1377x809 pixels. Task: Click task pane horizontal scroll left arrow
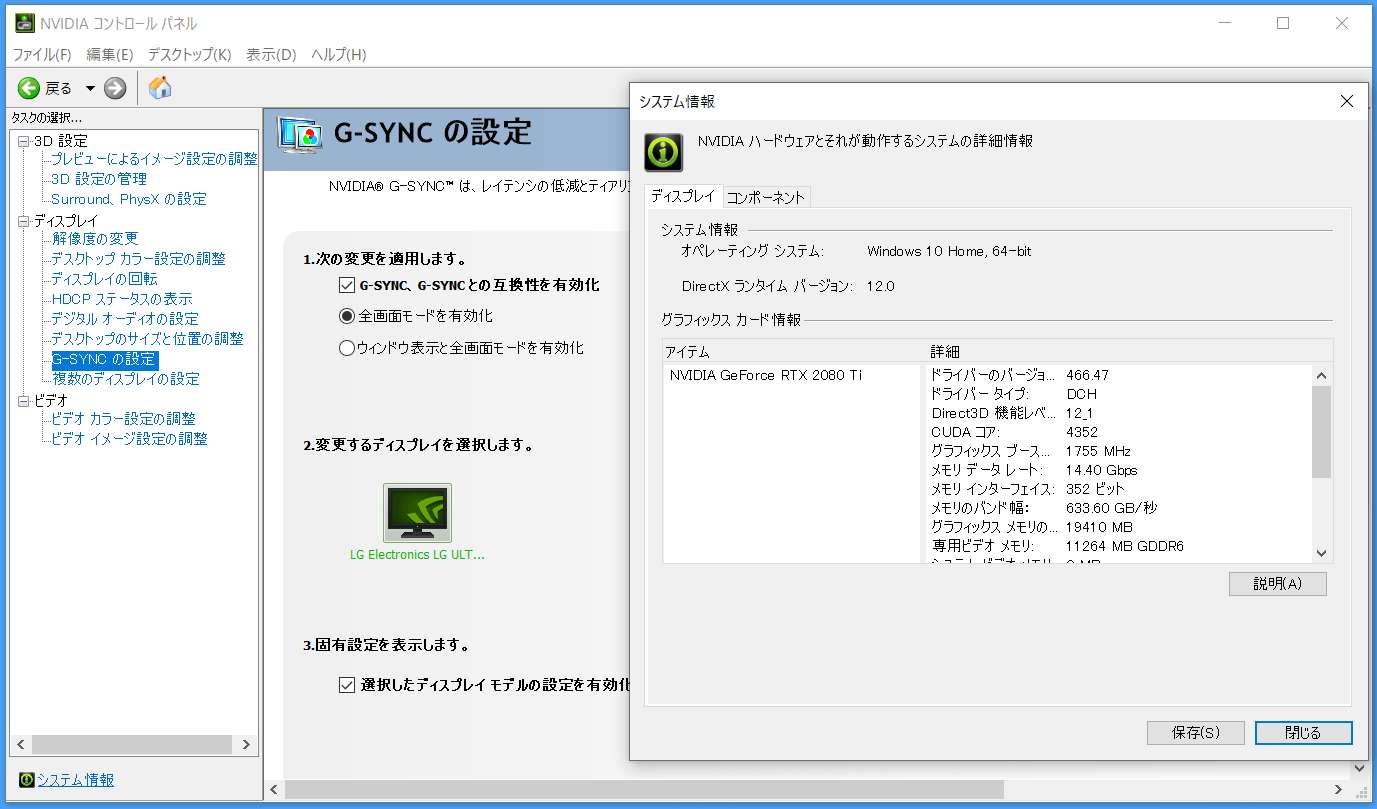click(20, 745)
